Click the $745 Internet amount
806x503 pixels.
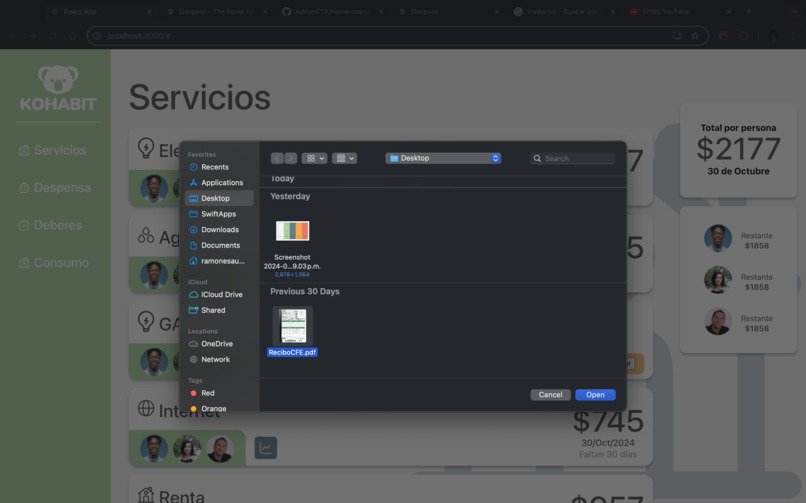[608, 421]
